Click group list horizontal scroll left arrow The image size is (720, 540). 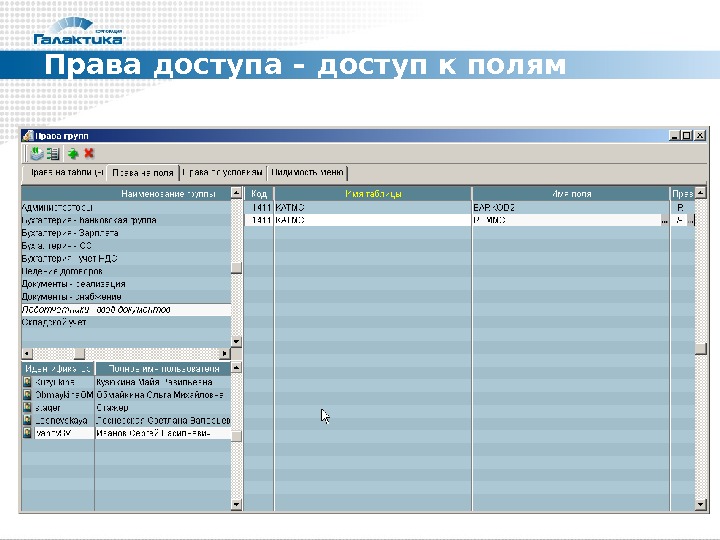(27, 354)
